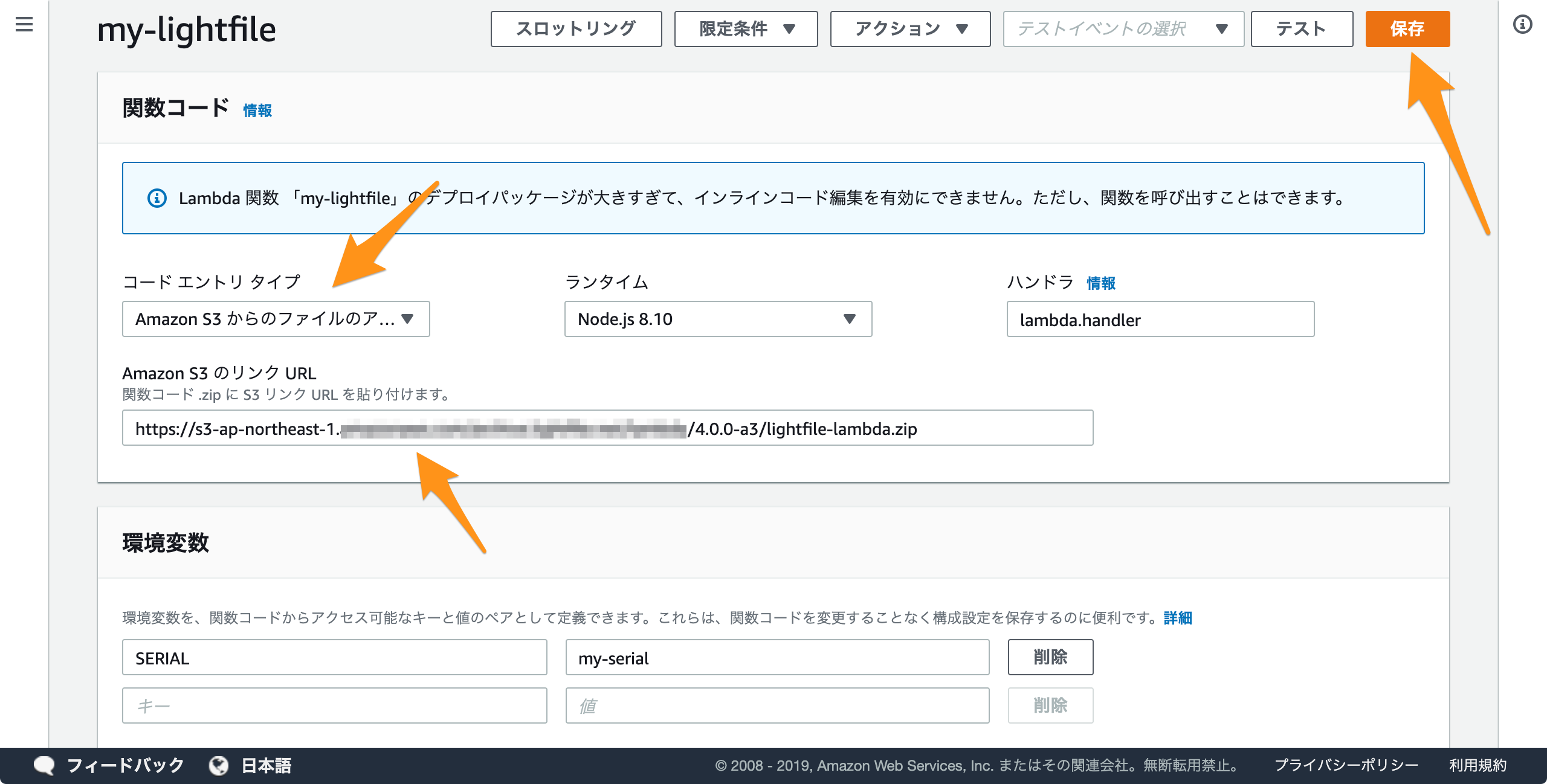The height and width of the screenshot is (784, 1547).
Task: Open 情報 link next to ハンドラ
Action: [1101, 283]
